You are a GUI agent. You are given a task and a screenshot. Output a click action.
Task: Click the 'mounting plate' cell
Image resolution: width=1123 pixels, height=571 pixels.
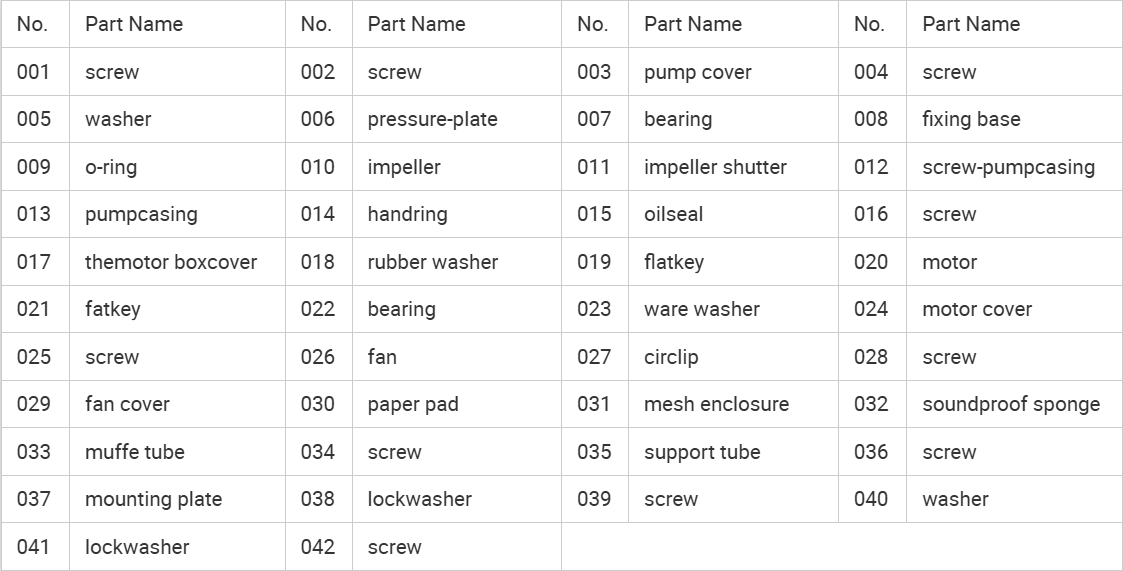tap(153, 499)
